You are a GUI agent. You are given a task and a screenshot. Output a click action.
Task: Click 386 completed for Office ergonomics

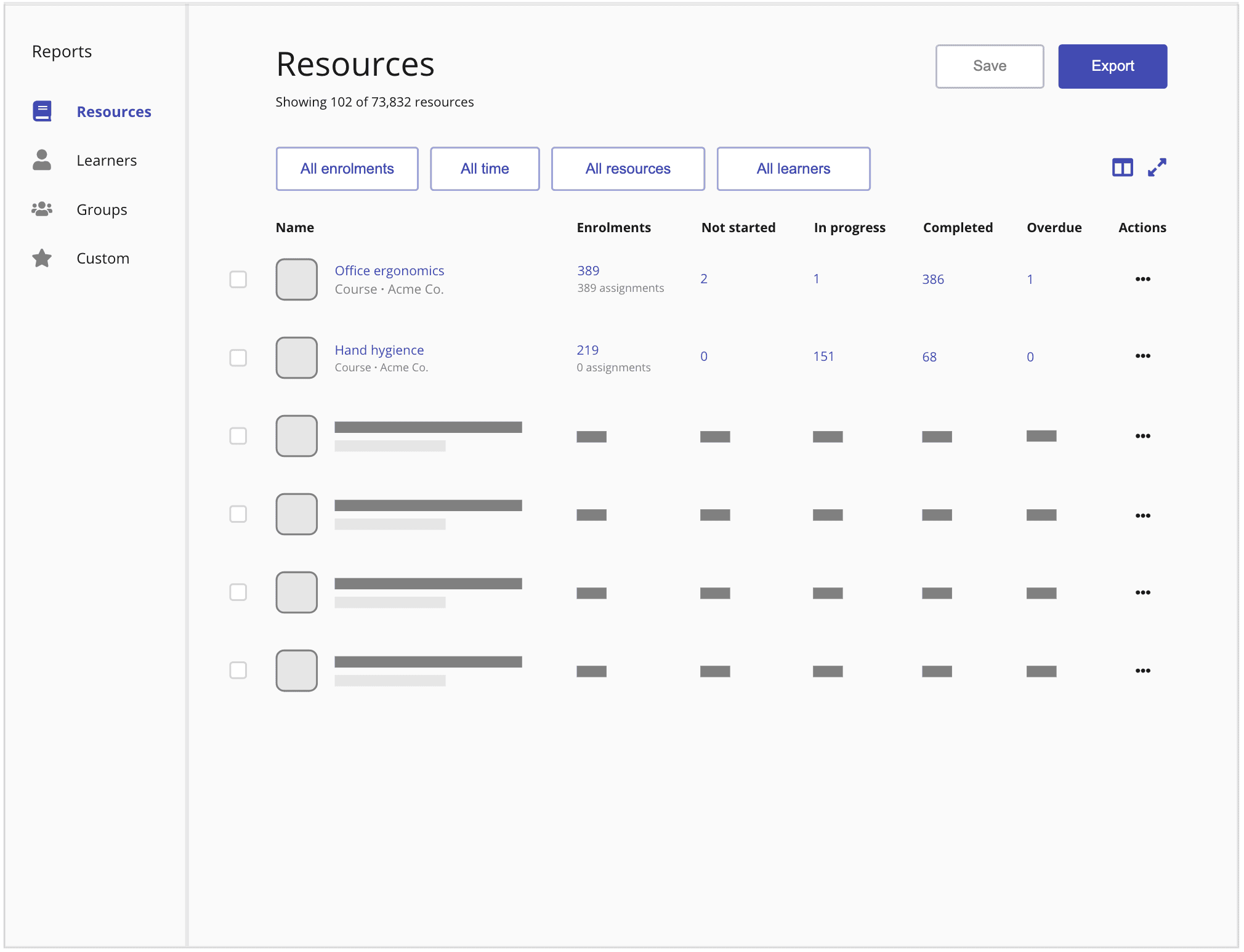pos(932,279)
